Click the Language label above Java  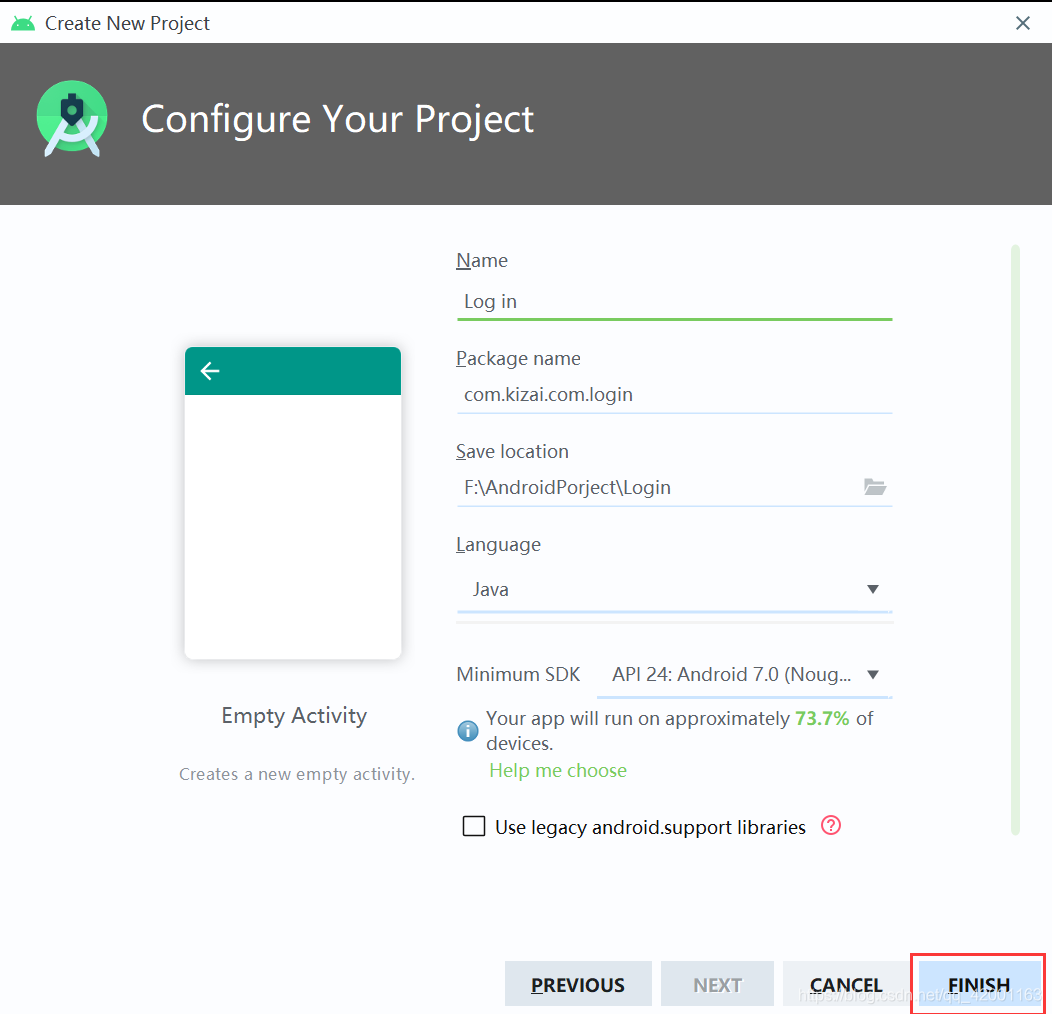(498, 544)
